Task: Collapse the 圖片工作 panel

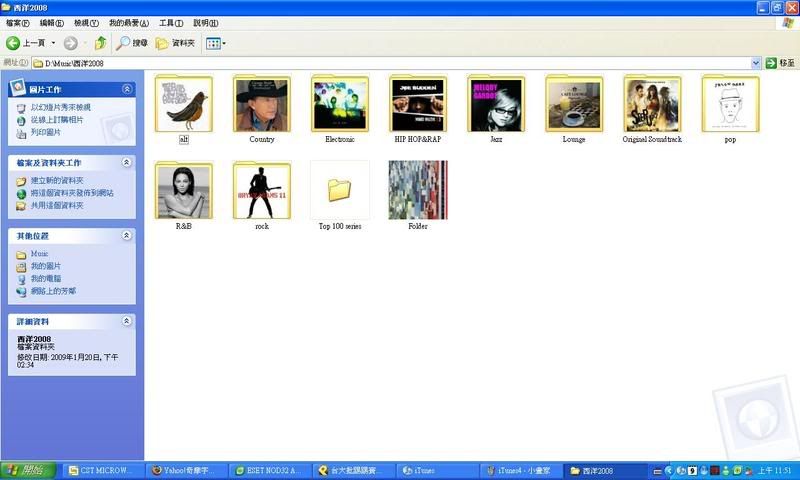Action: click(x=127, y=89)
